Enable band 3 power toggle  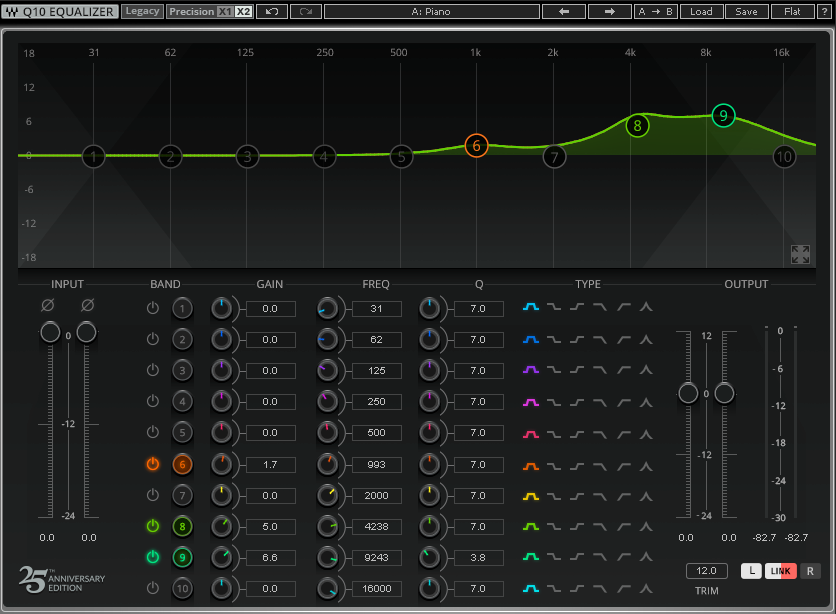click(153, 370)
